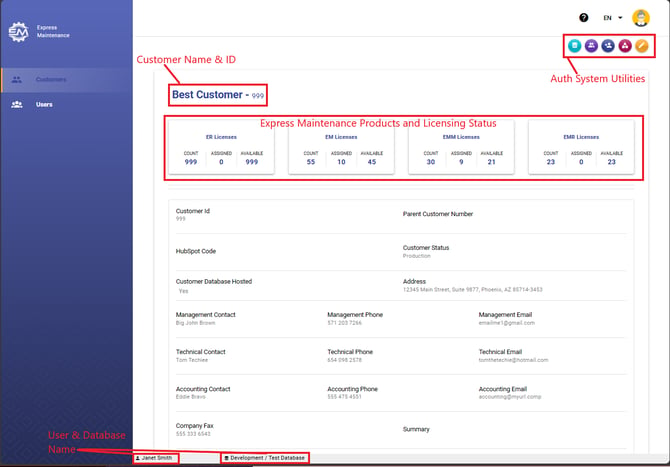The image size is (670, 467).
Task: Click EM Licenses count value 55
Action: [x=311, y=162]
